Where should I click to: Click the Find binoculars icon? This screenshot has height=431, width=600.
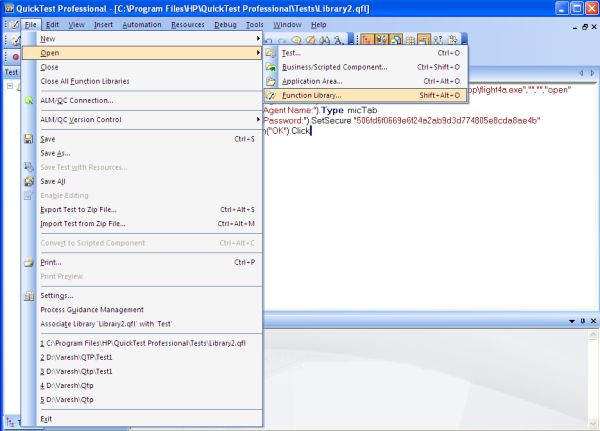325,40
